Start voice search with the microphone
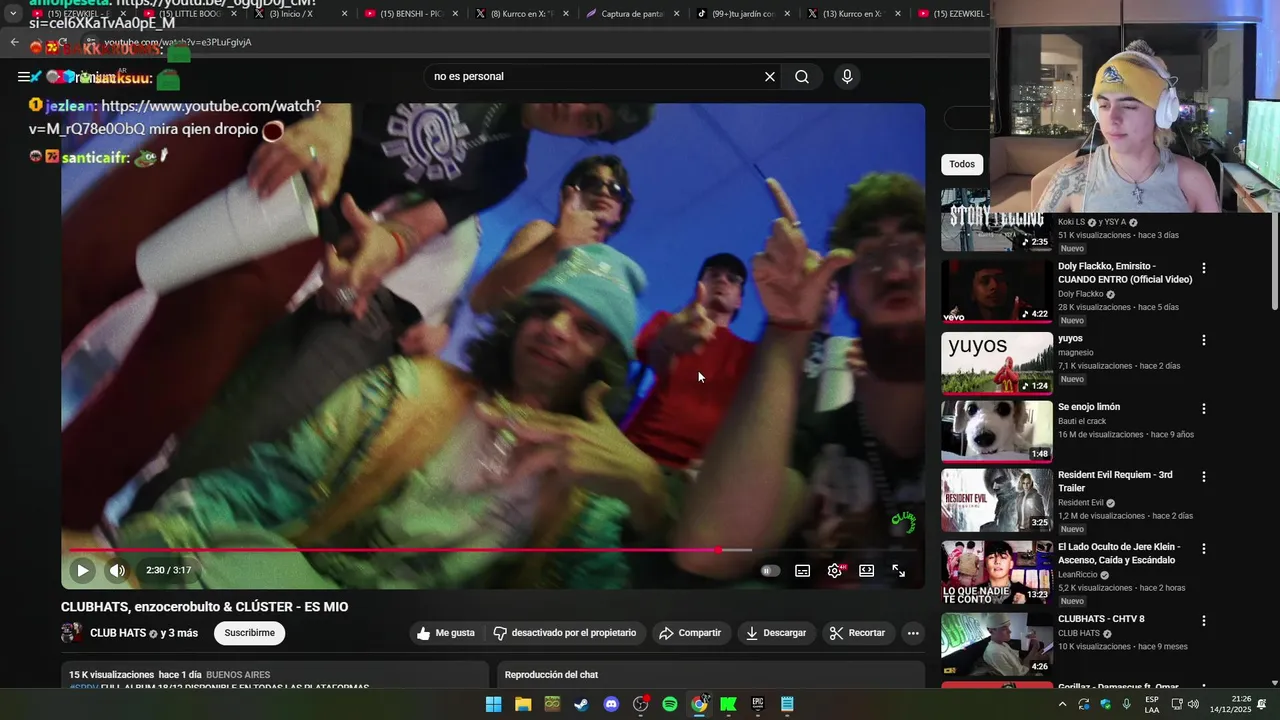Image resolution: width=1280 pixels, height=720 pixels. (847, 77)
